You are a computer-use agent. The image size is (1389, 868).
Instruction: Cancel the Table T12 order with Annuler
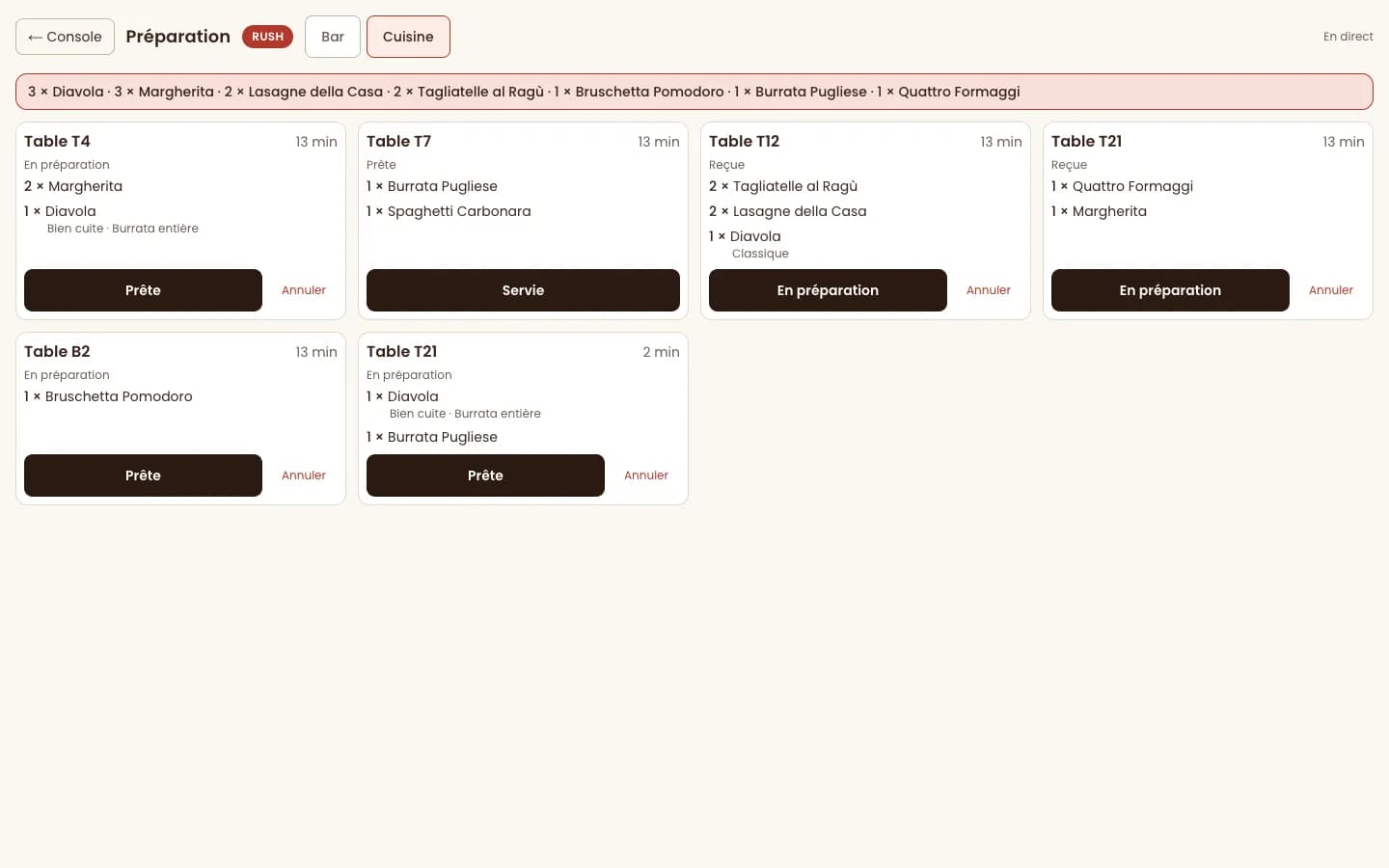[x=989, y=290]
